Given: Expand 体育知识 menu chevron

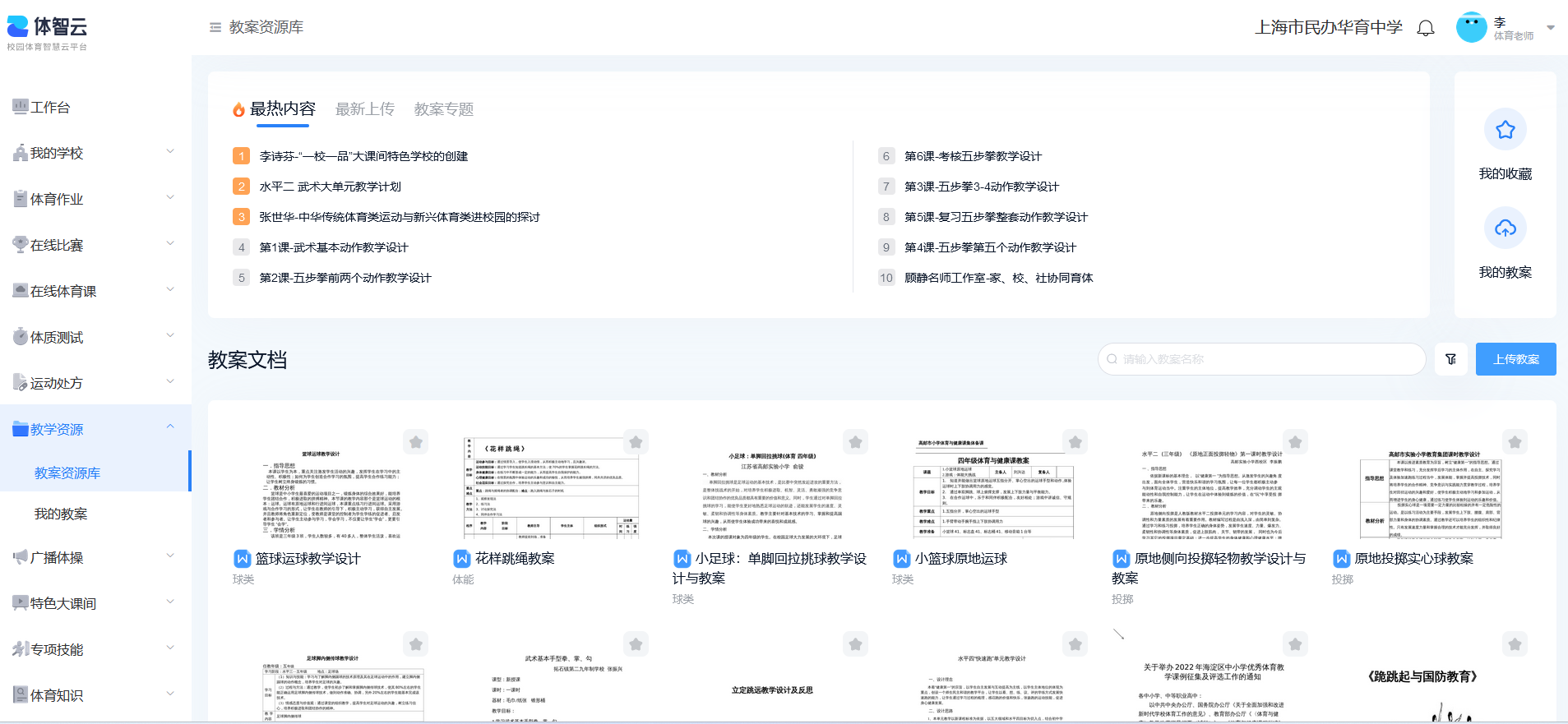Looking at the screenshot, I should (170, 694).
